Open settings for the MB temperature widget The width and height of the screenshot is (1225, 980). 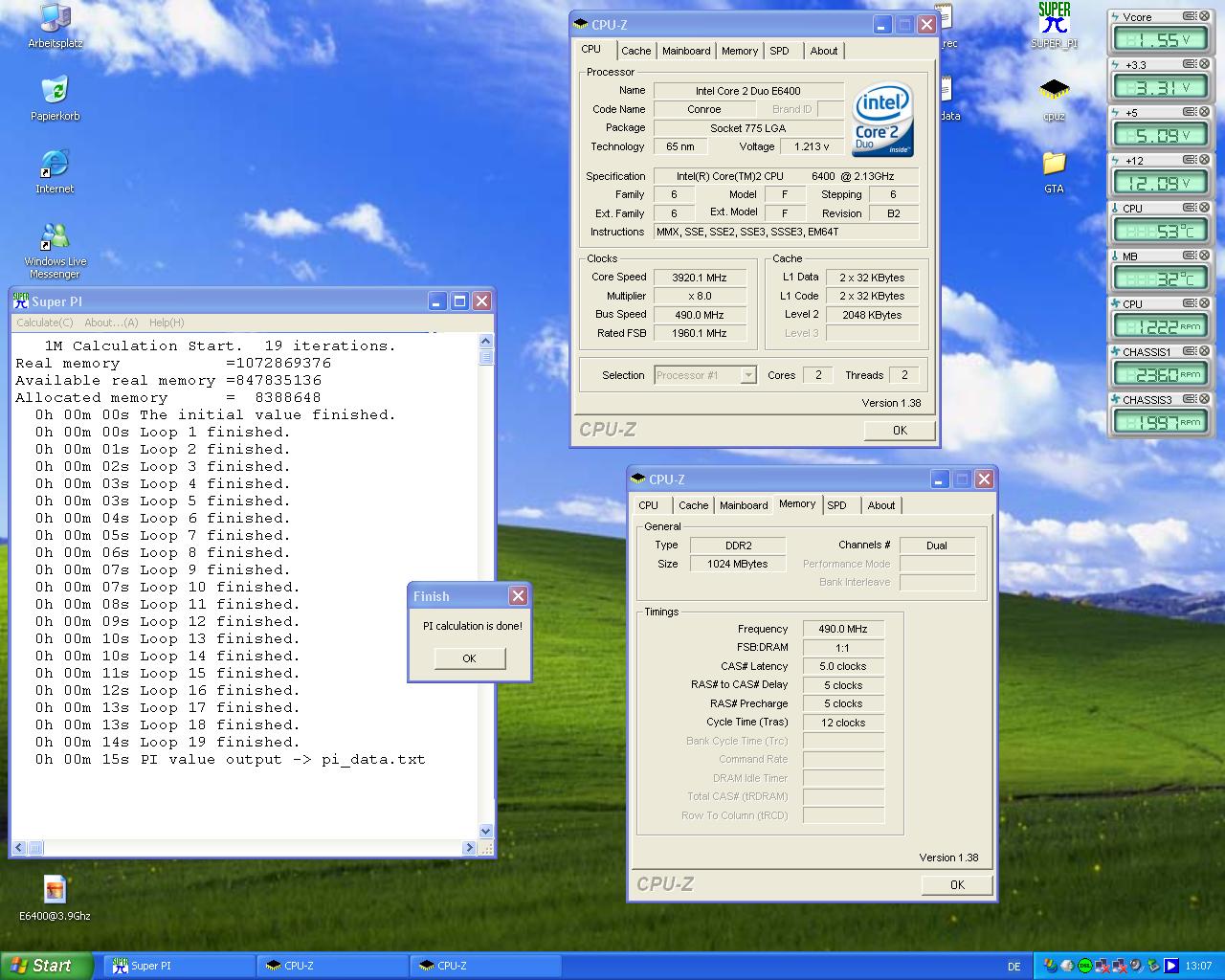click(1190, 256)
